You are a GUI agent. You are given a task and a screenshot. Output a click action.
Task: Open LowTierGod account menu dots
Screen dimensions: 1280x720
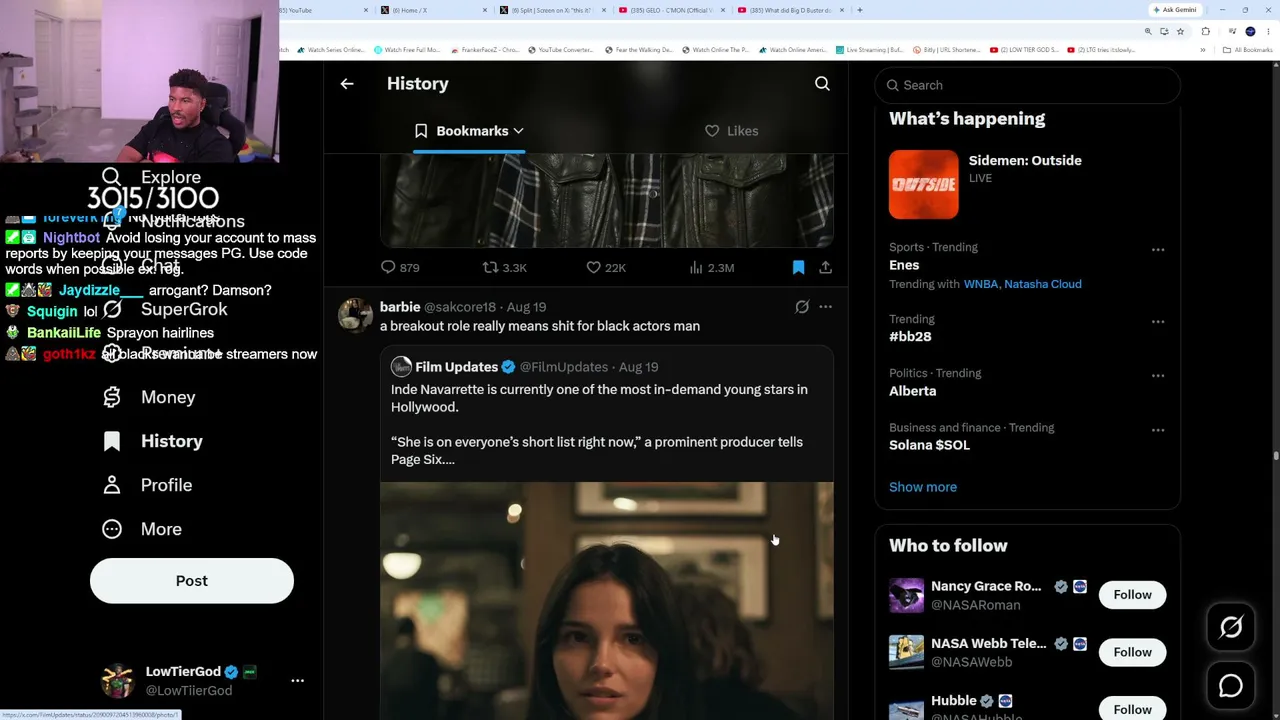(297, 680)
